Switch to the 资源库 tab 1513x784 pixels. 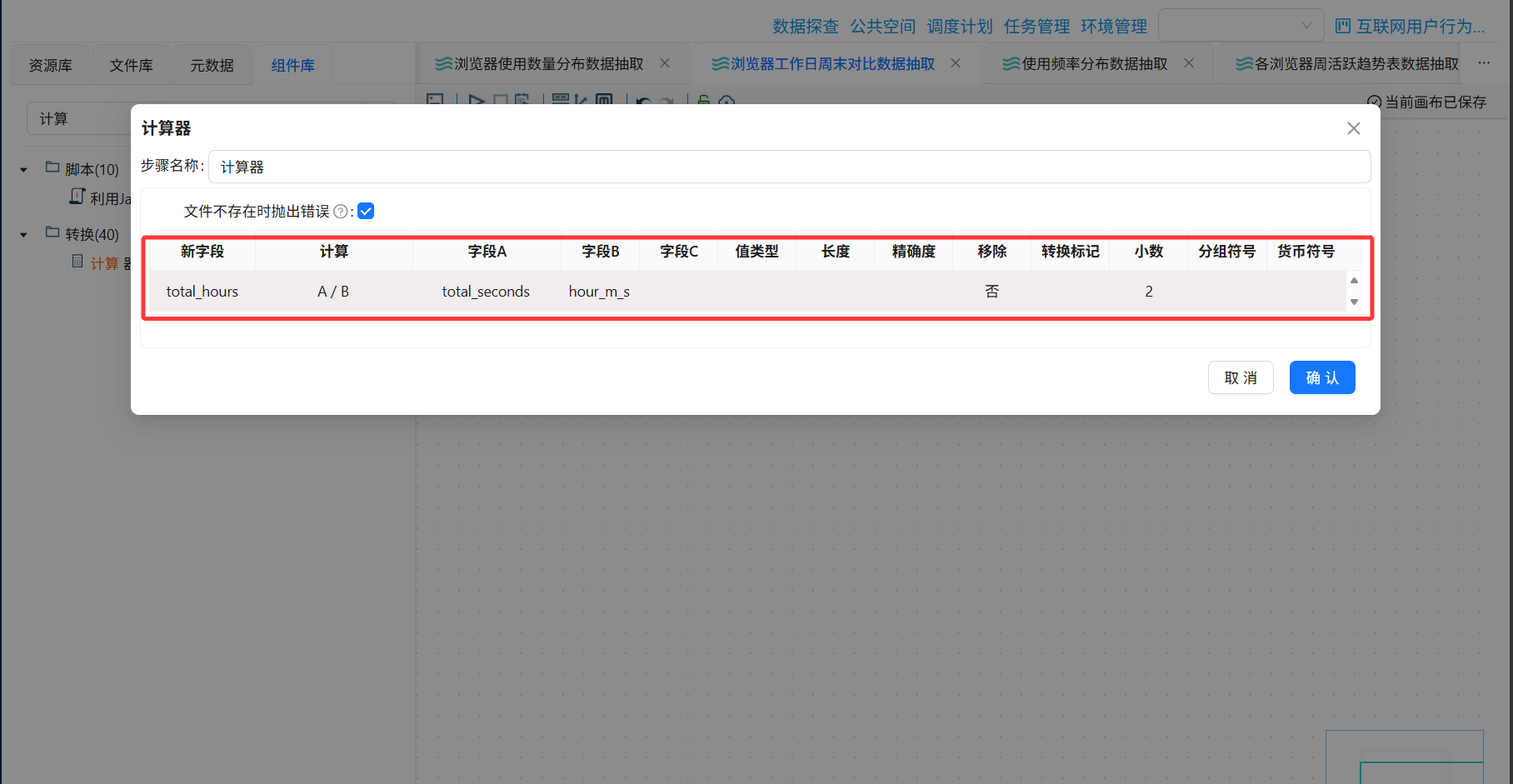tap(51, 65)
